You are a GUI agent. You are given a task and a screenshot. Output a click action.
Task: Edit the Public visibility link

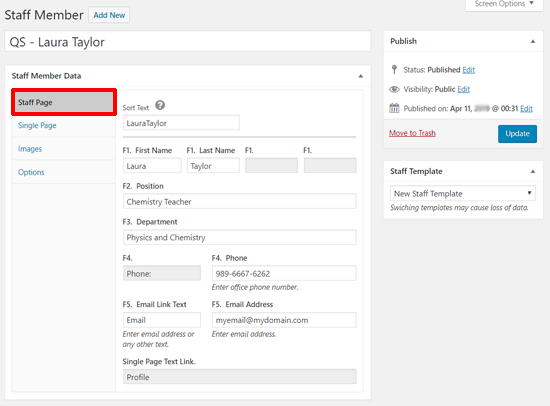pyautogui.click(x=463, y=89)
